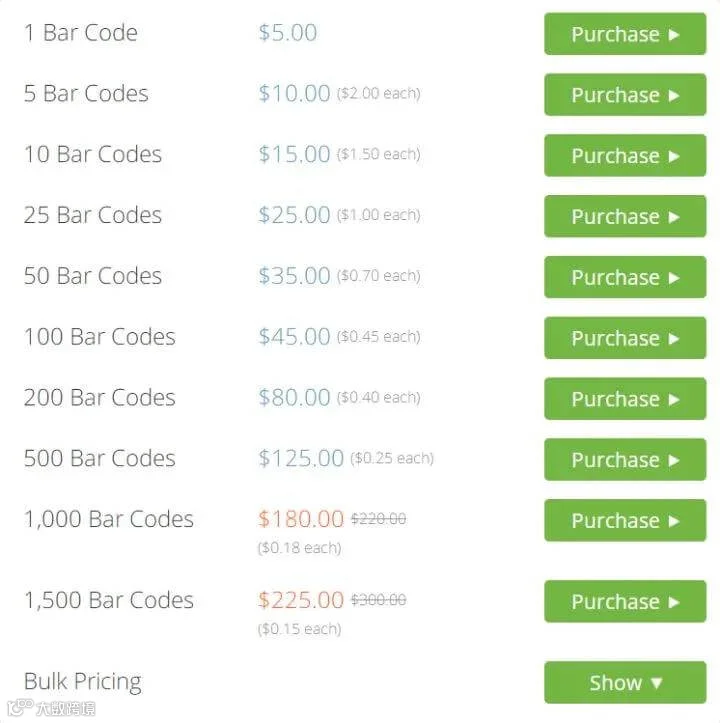Click the $225.00 discounted price
720x723 pixels.
(301, 600)
